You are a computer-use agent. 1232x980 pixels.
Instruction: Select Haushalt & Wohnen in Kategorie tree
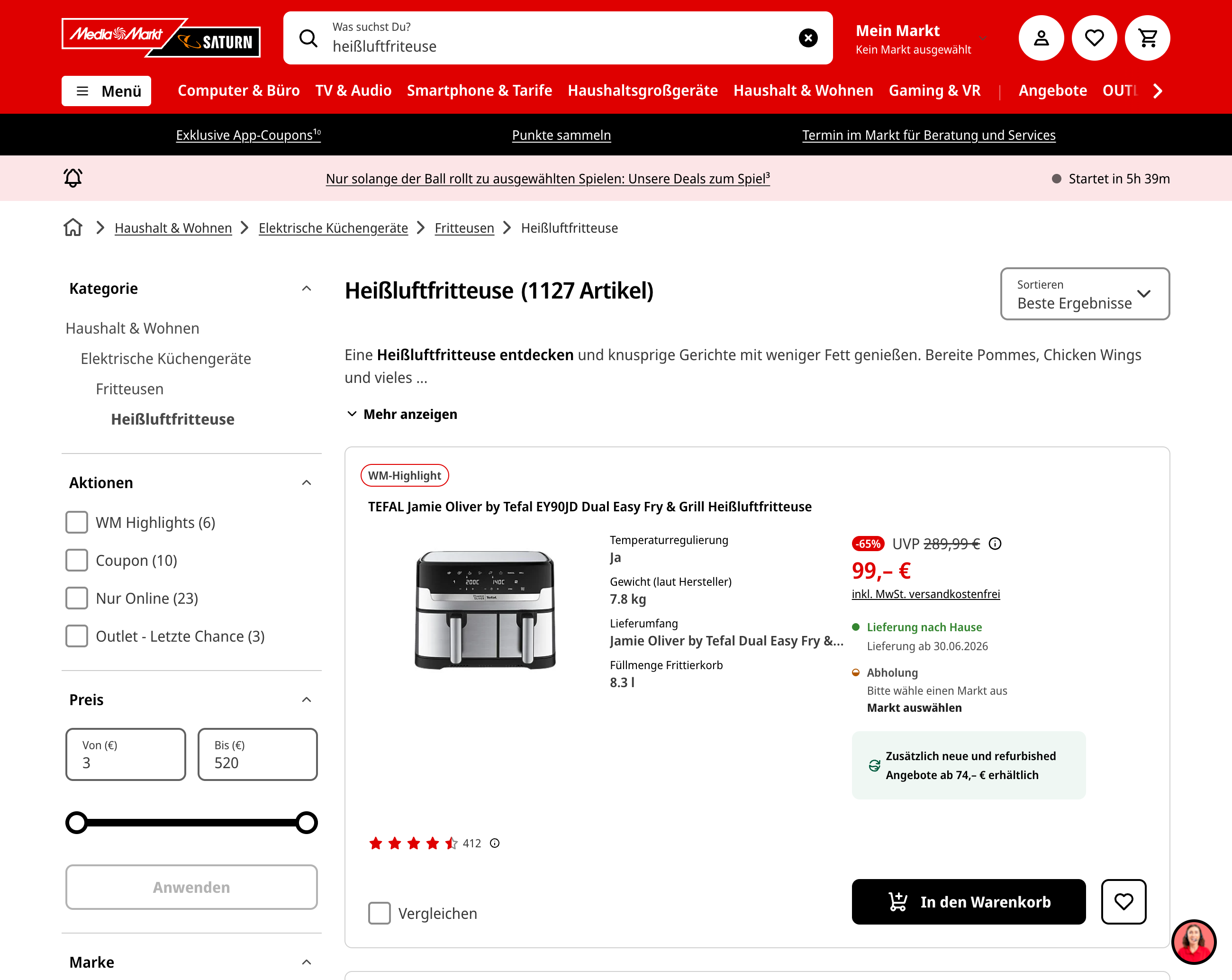coord(133,328)
